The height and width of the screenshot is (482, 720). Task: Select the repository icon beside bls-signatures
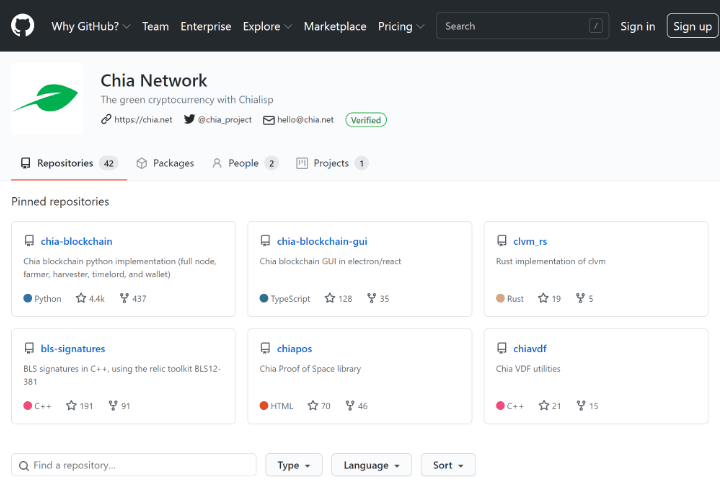click(x=29, y=348)
